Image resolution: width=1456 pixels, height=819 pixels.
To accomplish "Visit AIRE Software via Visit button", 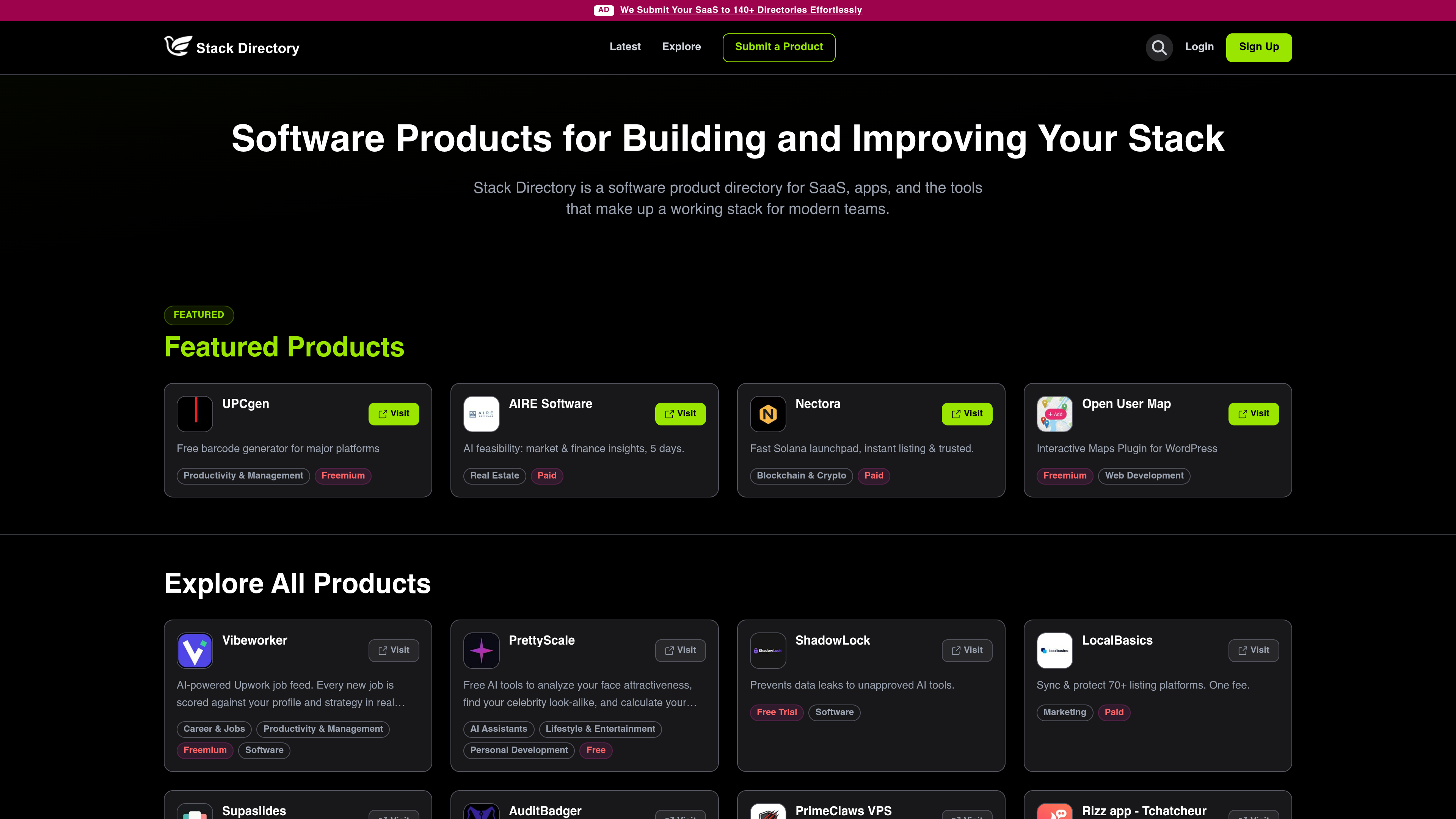I will (x=680, y=414).
